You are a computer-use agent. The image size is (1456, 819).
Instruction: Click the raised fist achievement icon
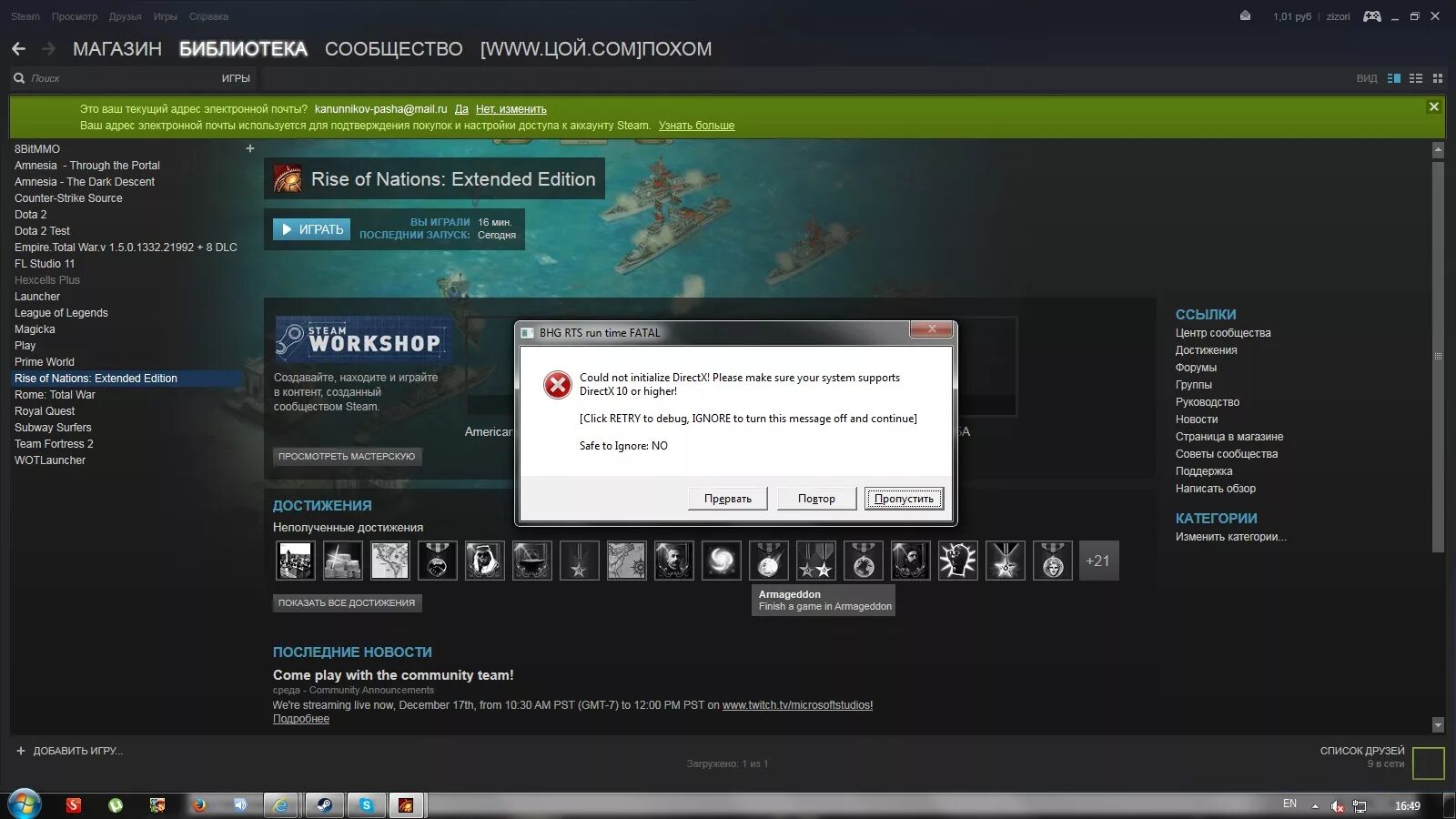point(958,561)
